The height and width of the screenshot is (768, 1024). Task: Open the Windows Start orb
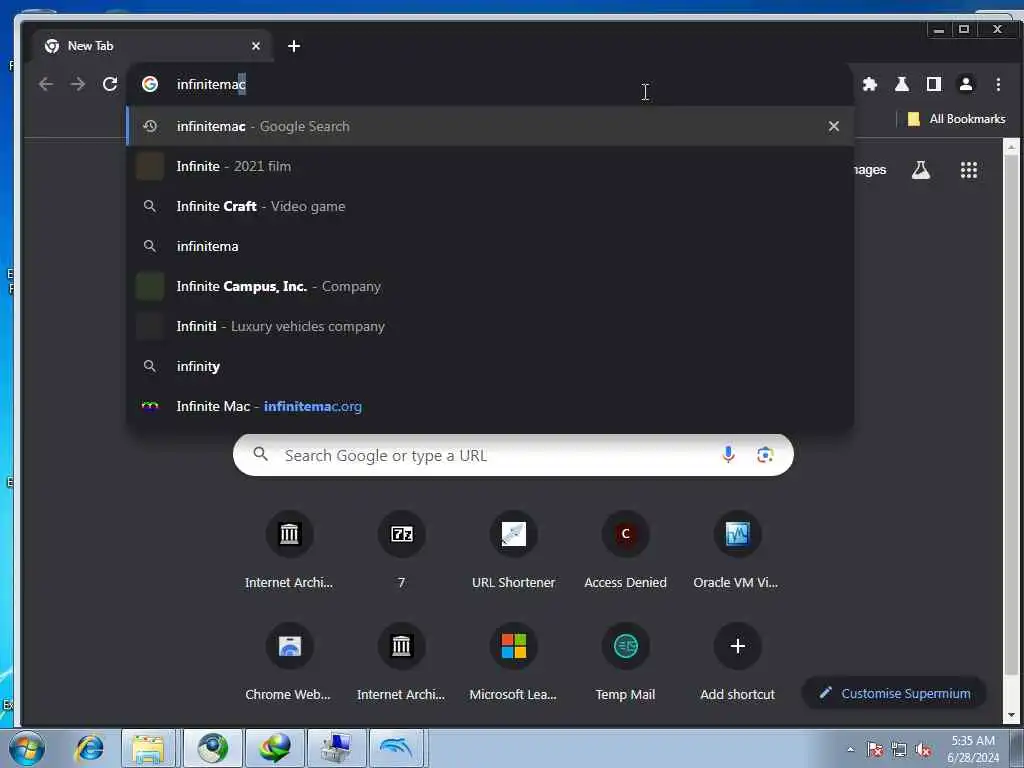pyautogui.click(x=27, y=748)
